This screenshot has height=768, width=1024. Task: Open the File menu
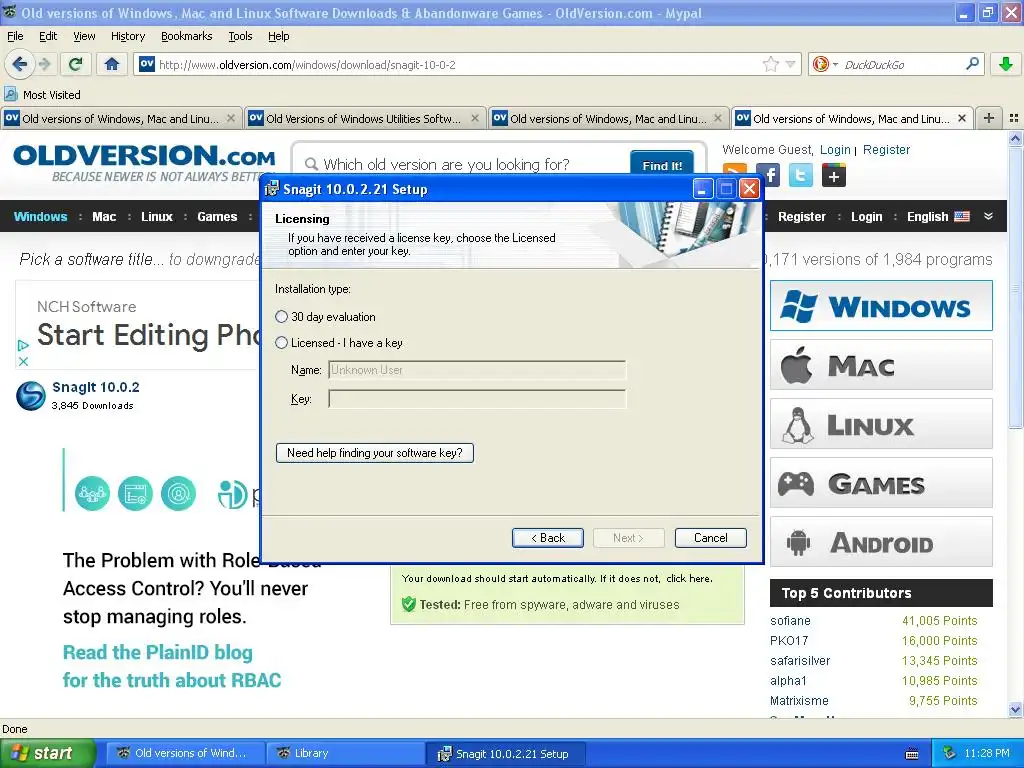point(15,36)
